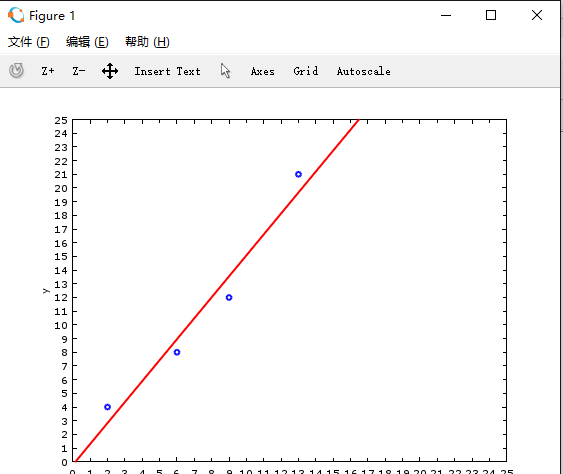Activate the pan arrows tool
This screenshot has width=563, height=474.
pyautogui.click(x=110, y=71)
